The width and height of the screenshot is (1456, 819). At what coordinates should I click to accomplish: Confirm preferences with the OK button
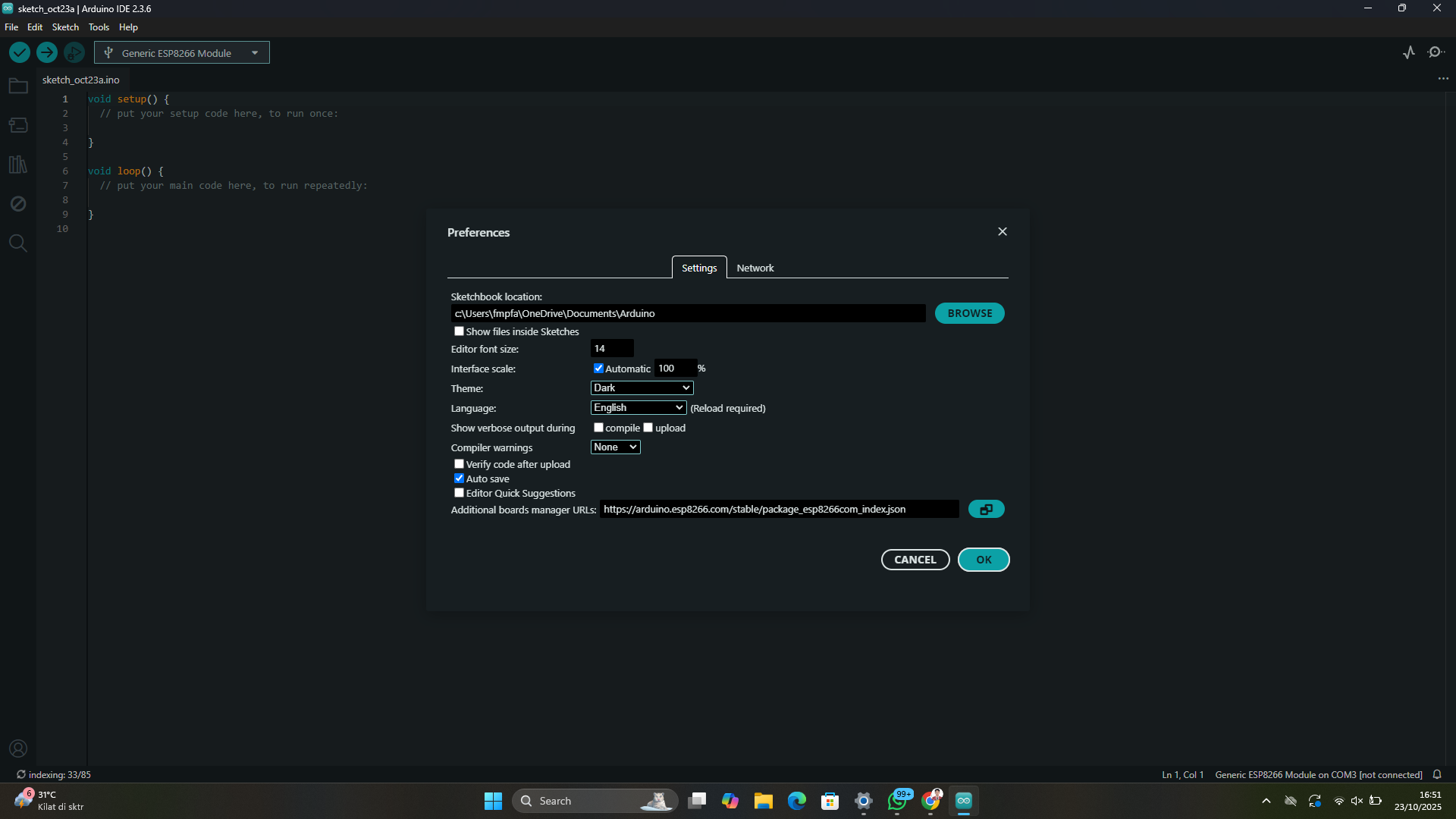(984, 560)
